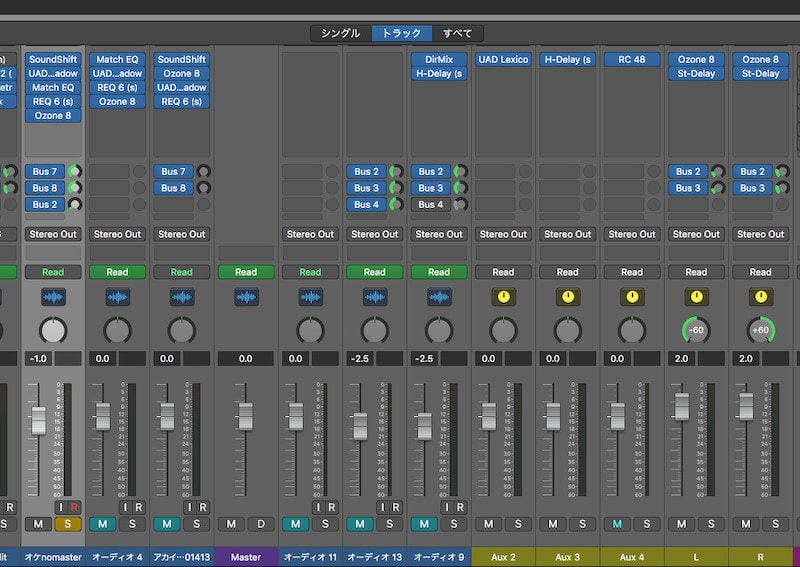Click the volume fader on L strip

tap(682, 406)
